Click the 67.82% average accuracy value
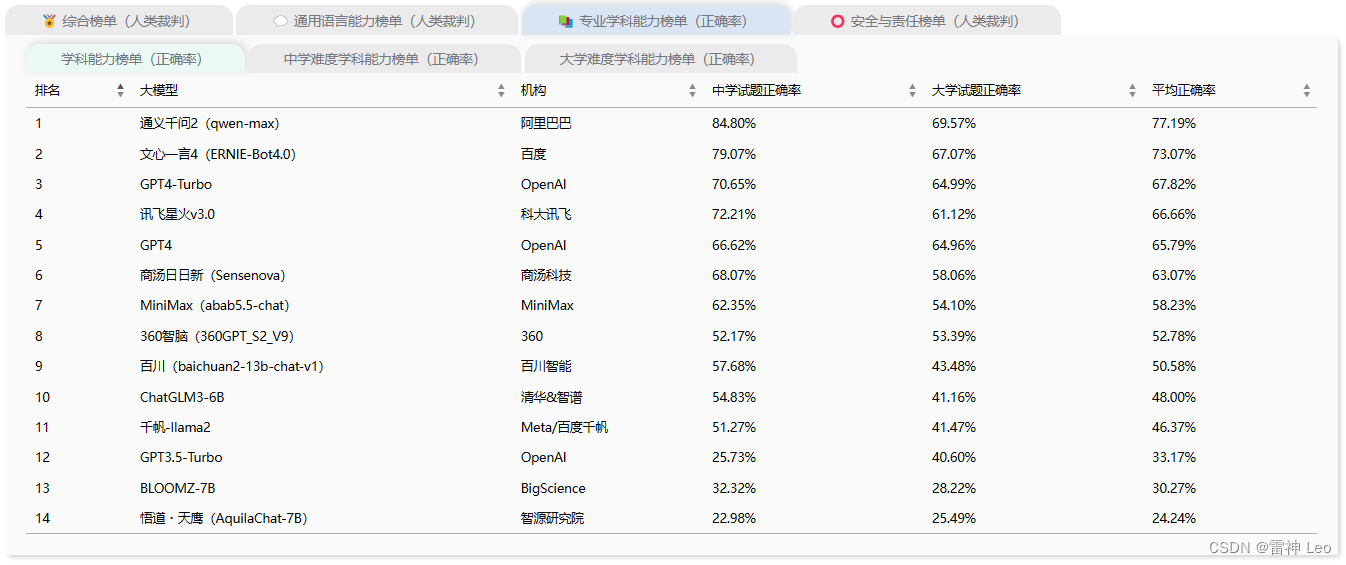The height and width of the screenshot is (565, 1346). pyautogui.click(x=1174, y=184)
